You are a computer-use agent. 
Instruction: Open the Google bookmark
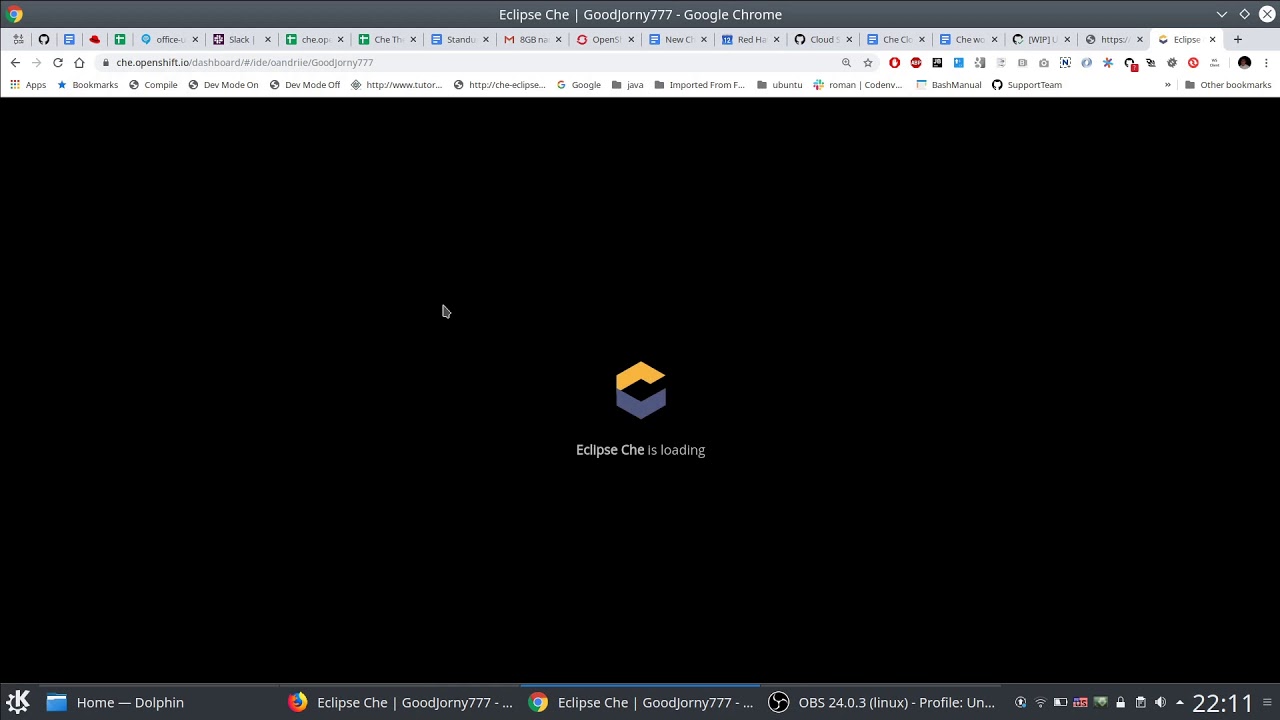click(x=578, y=85)
